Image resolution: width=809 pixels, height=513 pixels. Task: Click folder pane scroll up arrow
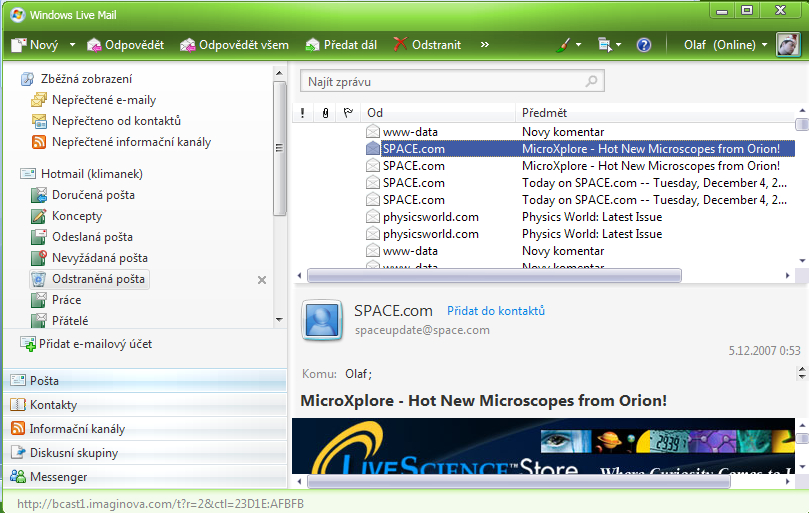pyautogui.click(x=279, y=73)
